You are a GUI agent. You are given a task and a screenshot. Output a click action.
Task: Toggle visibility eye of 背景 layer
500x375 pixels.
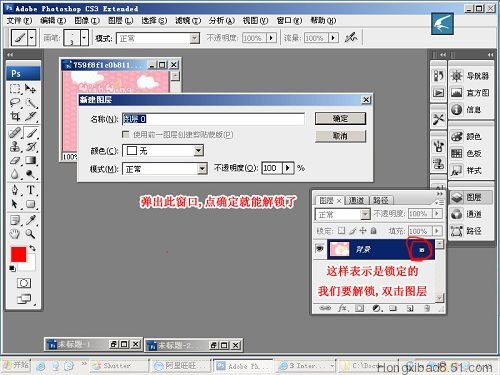coord(320,249)
